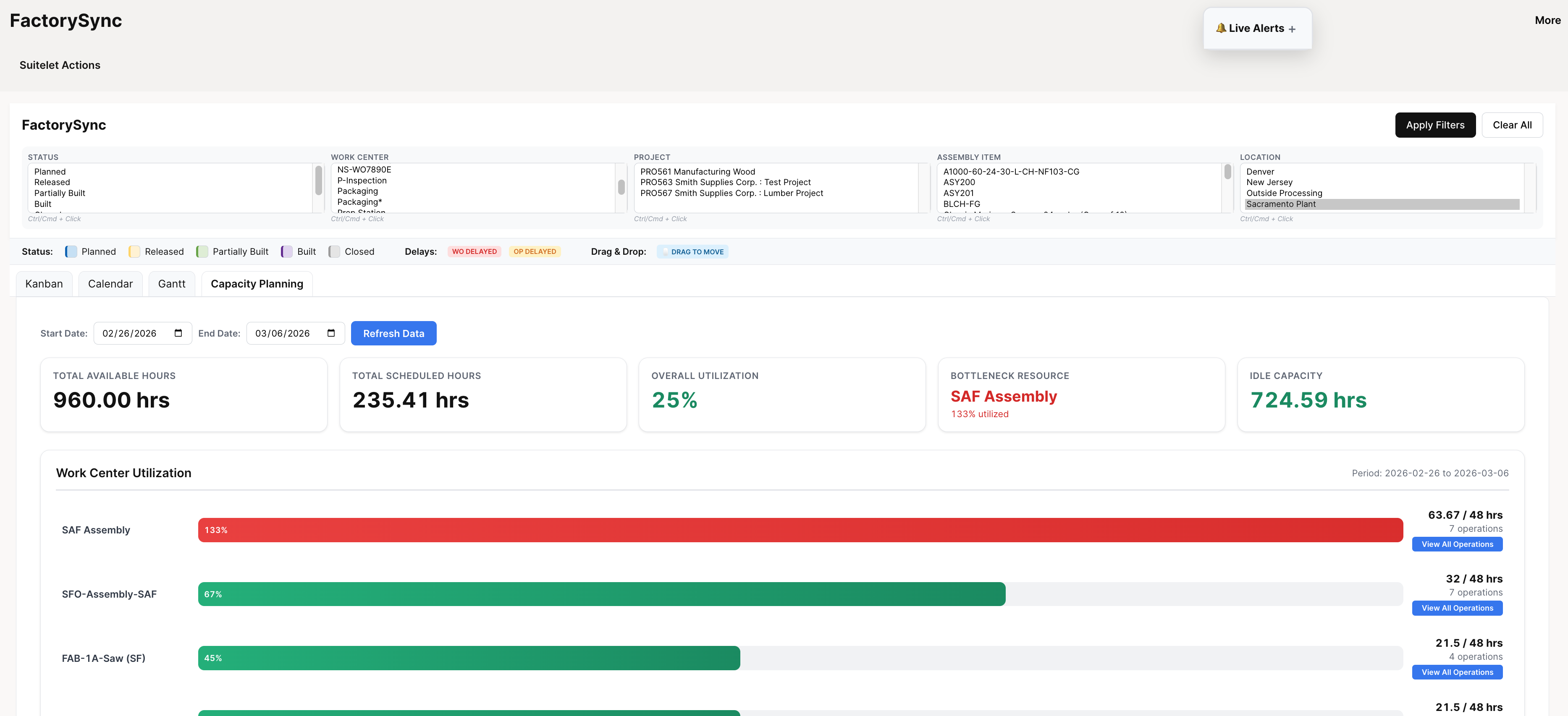Switch to the Gantt tab
1568x716 pixels.
[x=171, y=283]
